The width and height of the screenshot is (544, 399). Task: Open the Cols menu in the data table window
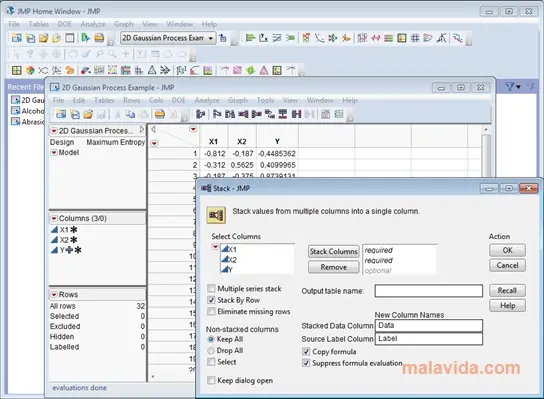coord(156,100)
